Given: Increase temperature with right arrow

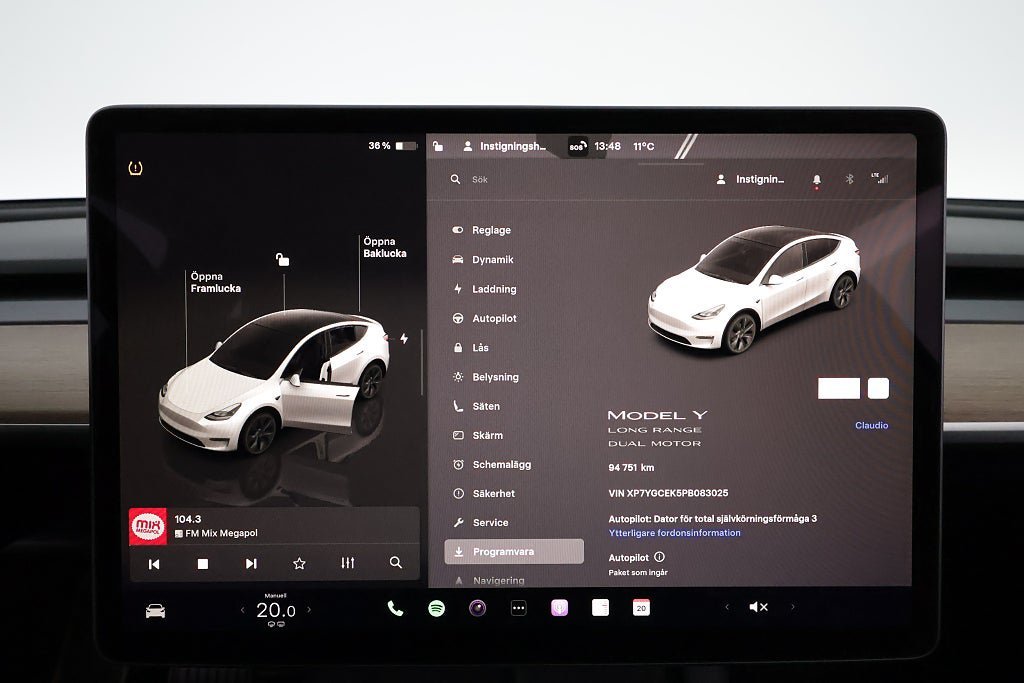Looking at the screenshot, I should [x=309, y=610].
